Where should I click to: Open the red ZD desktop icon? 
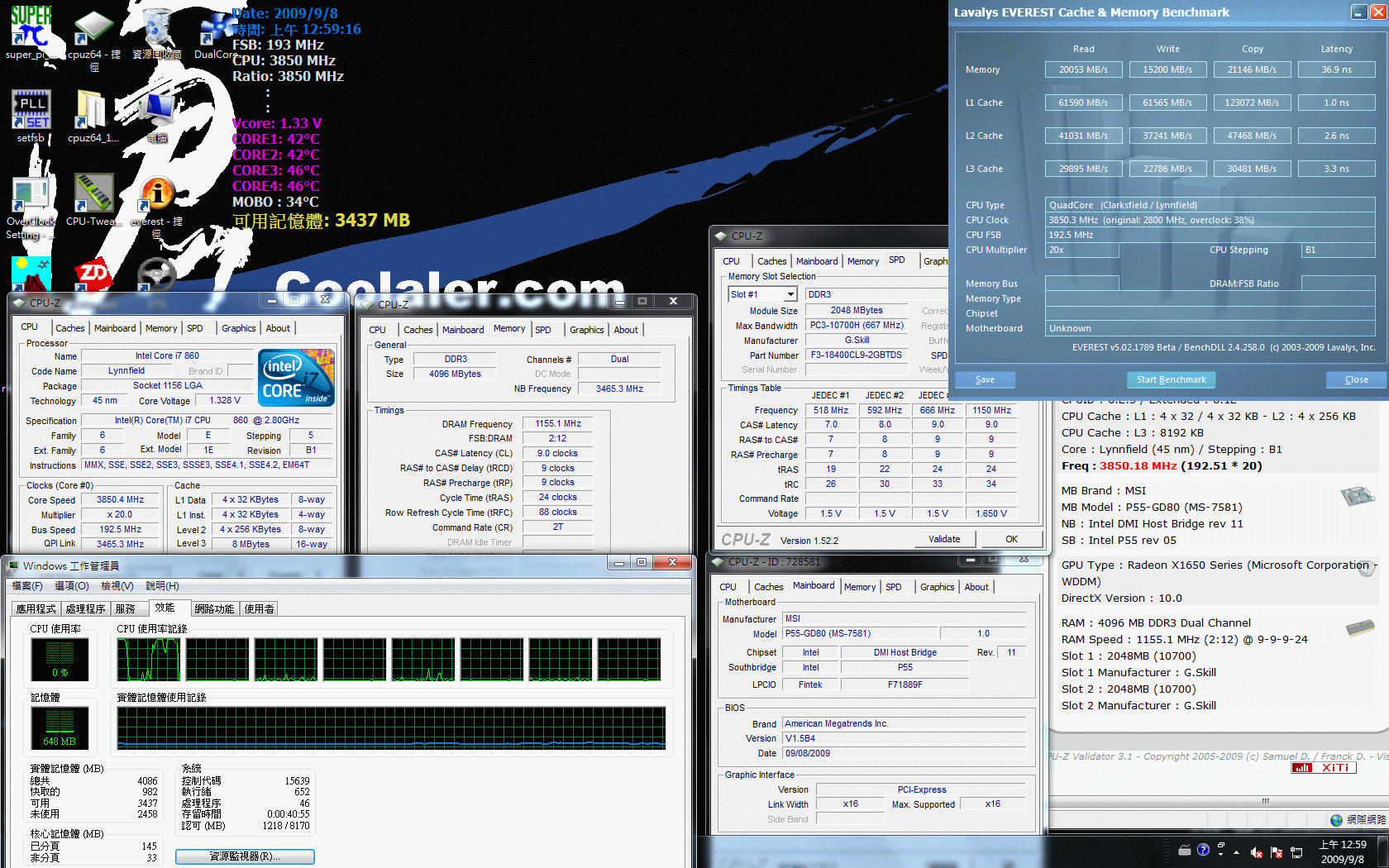coord(93,273)
